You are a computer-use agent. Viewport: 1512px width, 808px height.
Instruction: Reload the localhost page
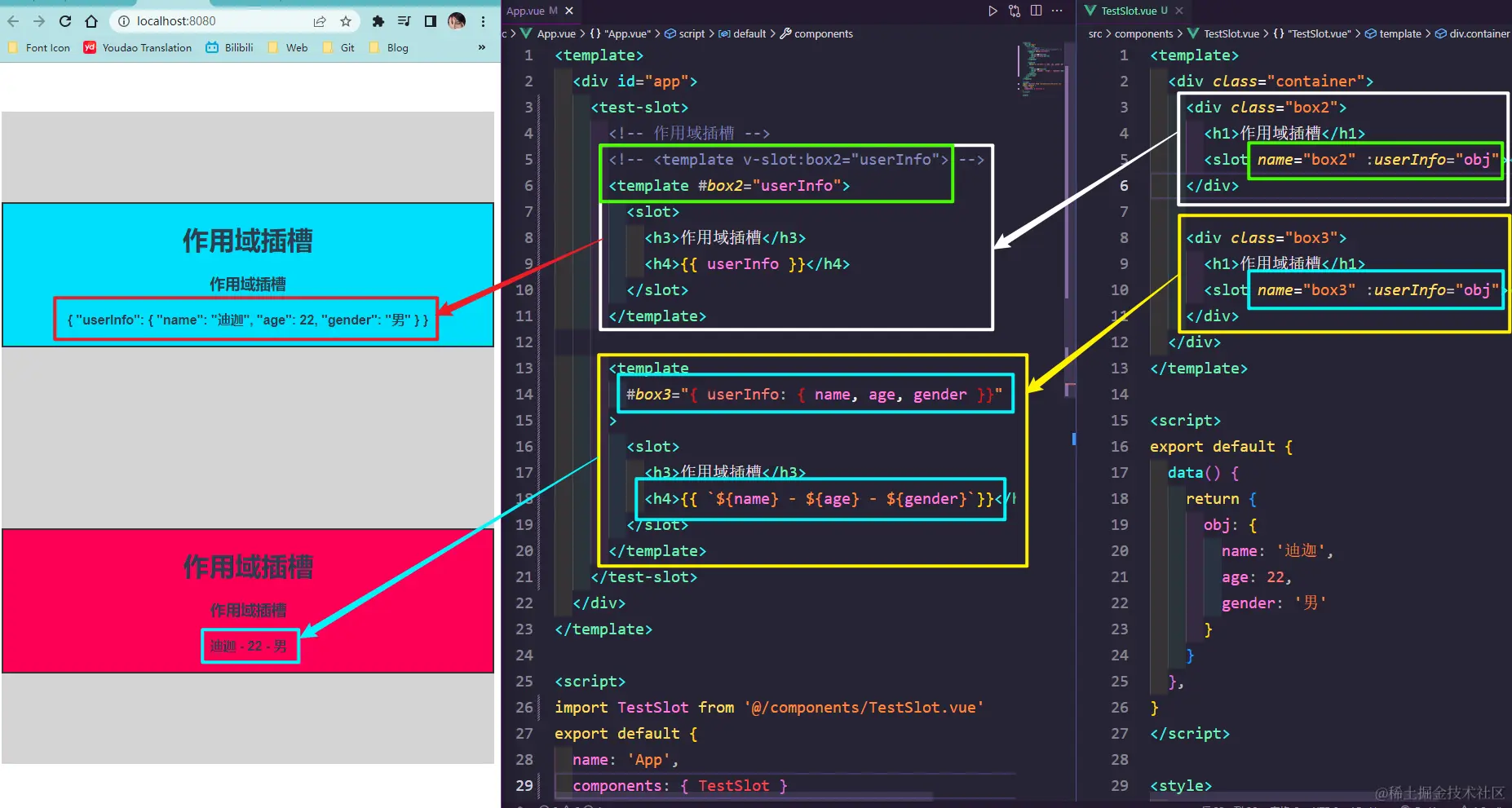coord(65,21)
